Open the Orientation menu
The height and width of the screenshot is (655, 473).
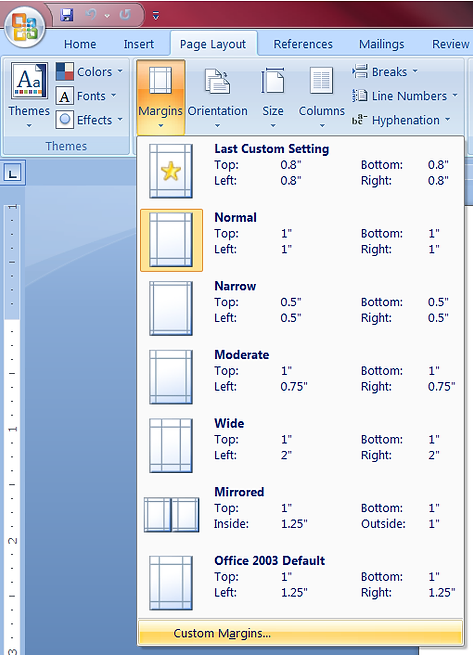217,97
